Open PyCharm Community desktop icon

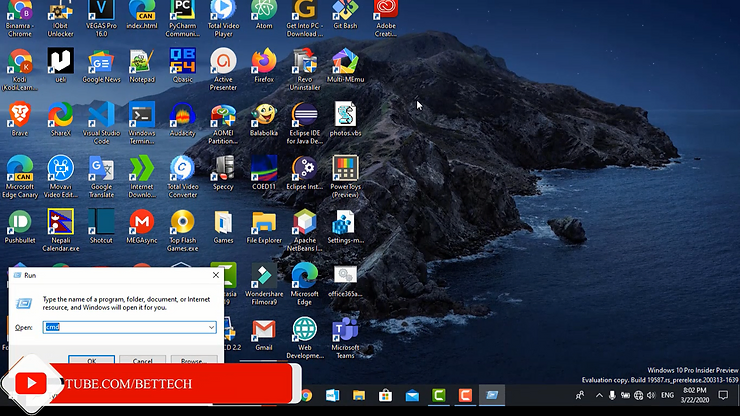tap(183, 18)
